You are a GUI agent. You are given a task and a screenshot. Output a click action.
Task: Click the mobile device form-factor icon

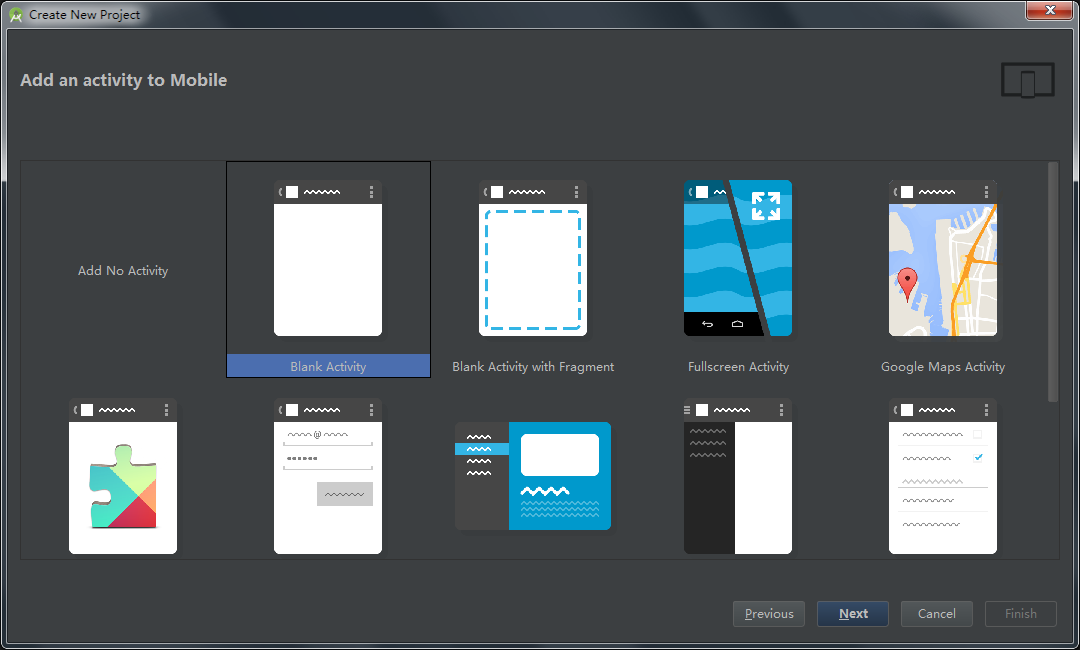(x=1028, y=81)
